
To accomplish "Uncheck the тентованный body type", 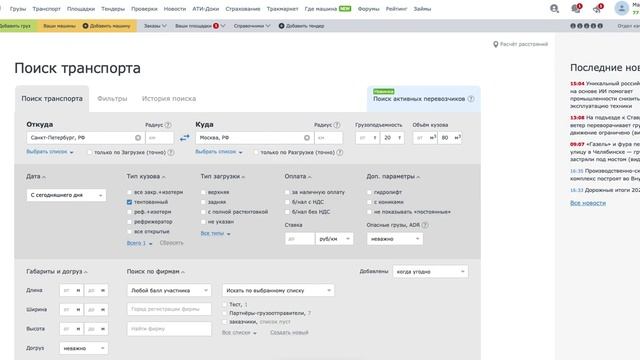I will (x=129, y=202).
